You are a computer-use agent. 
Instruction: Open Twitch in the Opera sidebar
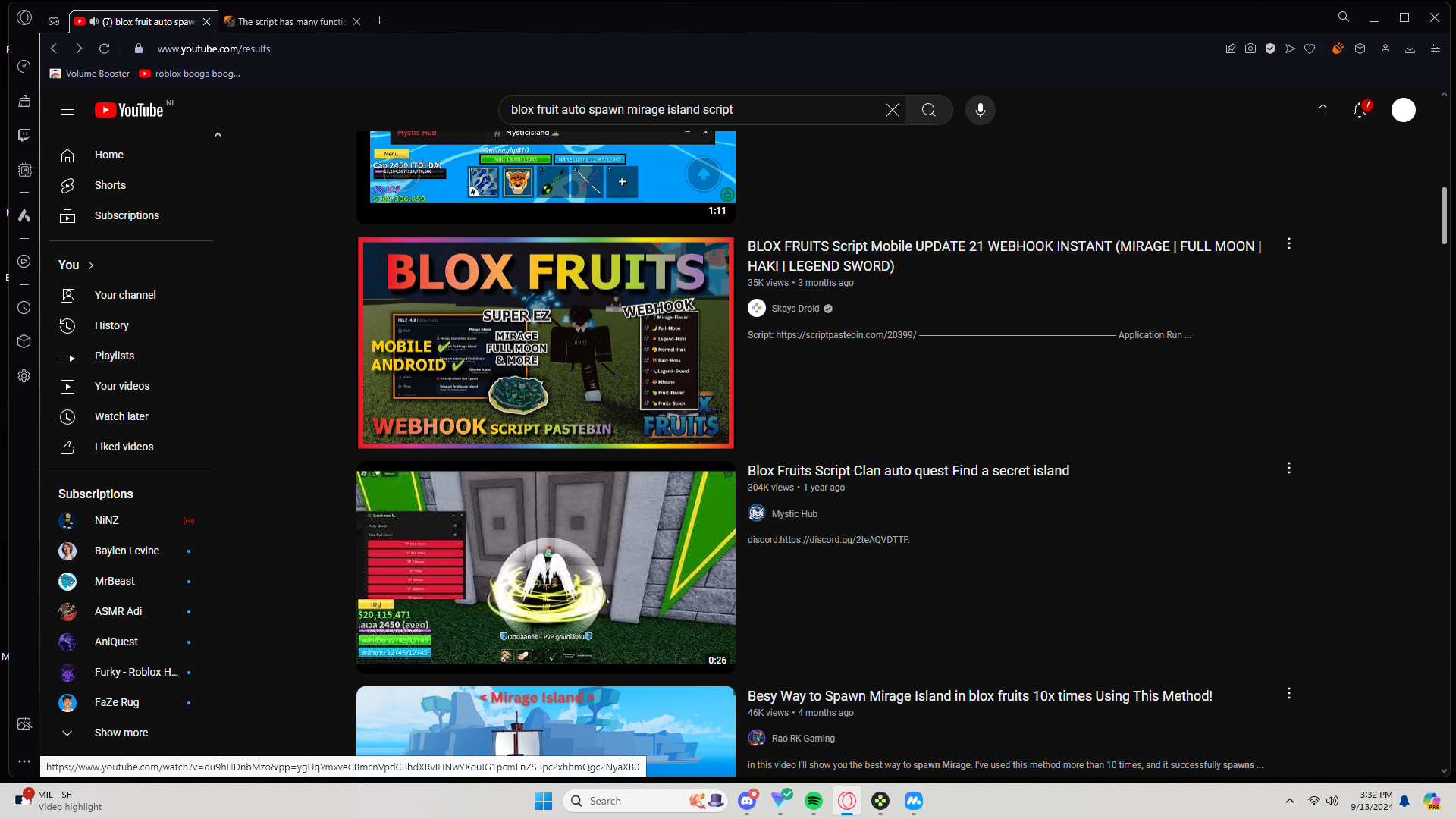(x=24, y=135)
